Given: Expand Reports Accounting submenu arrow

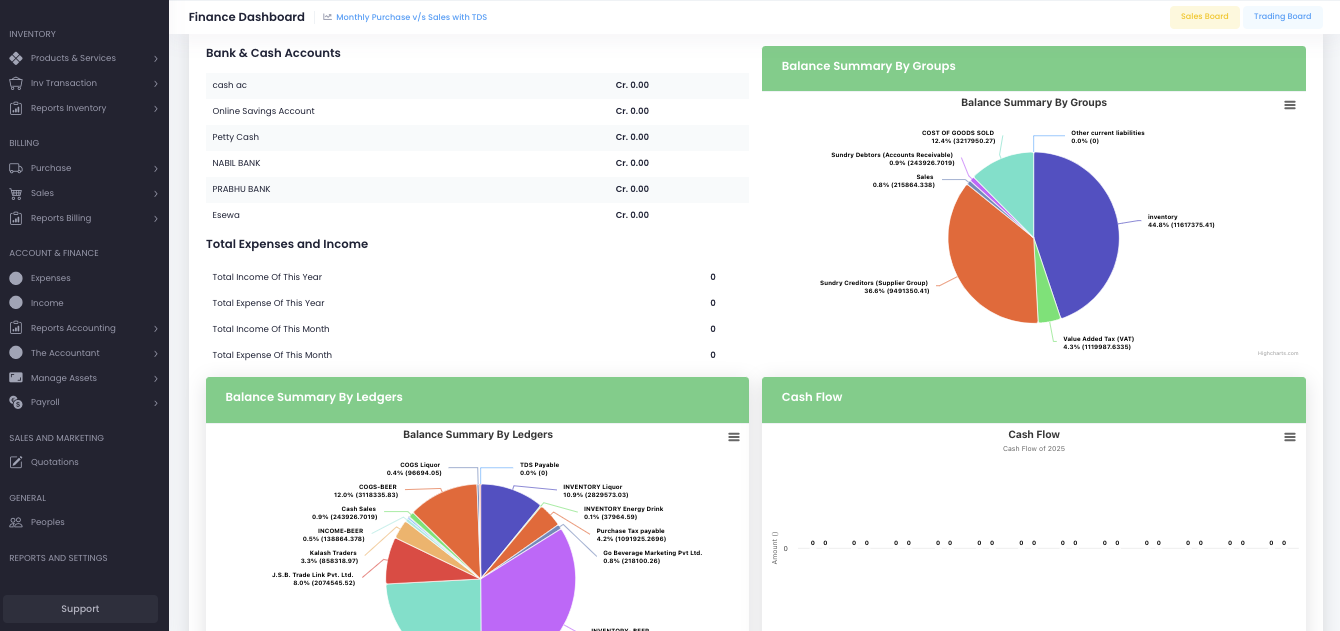Looking at the screenshot, I should [x=156, y=329].
